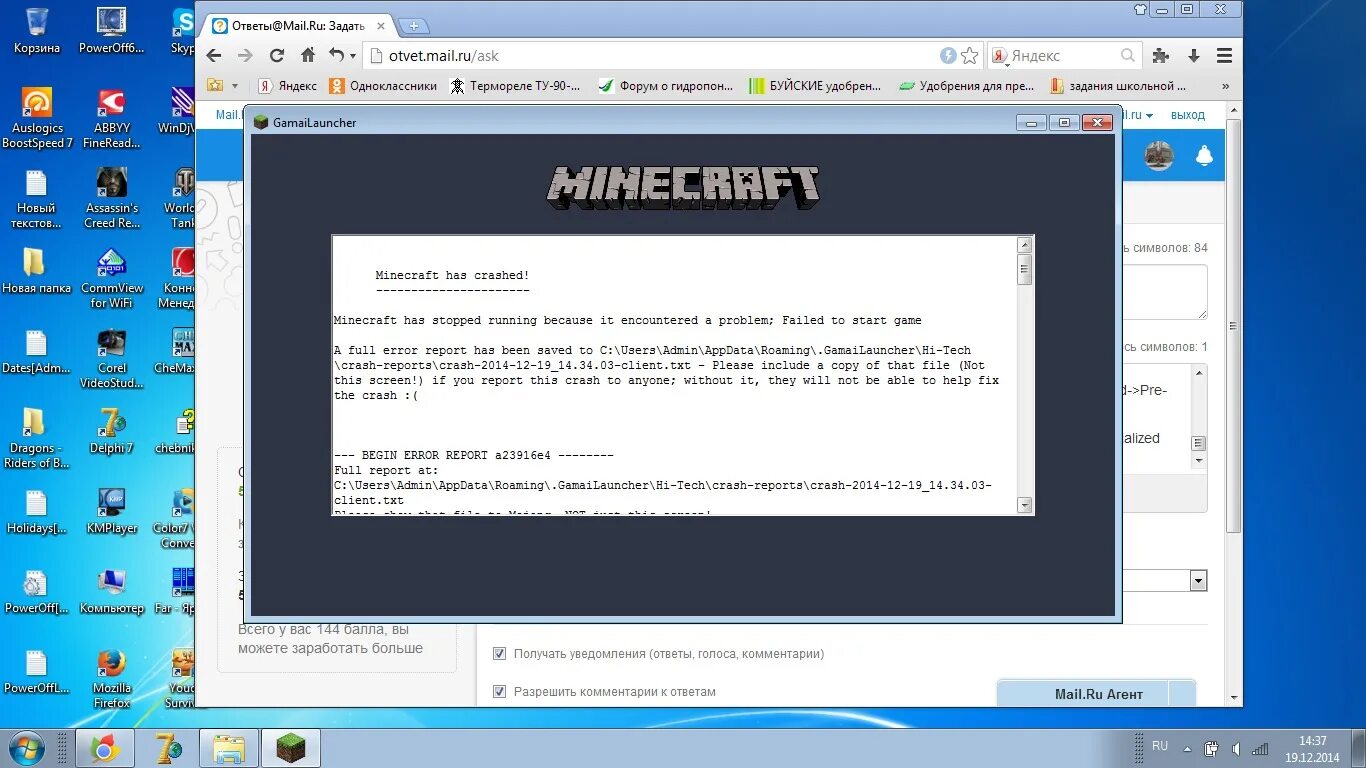Switch to Chrome in the taskbar

pos(105,748)
